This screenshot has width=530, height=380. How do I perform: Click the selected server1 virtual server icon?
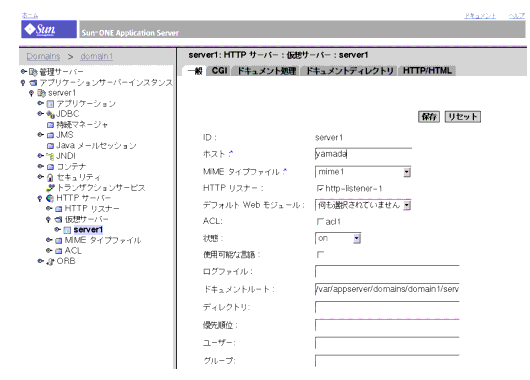tap(67, 230)
